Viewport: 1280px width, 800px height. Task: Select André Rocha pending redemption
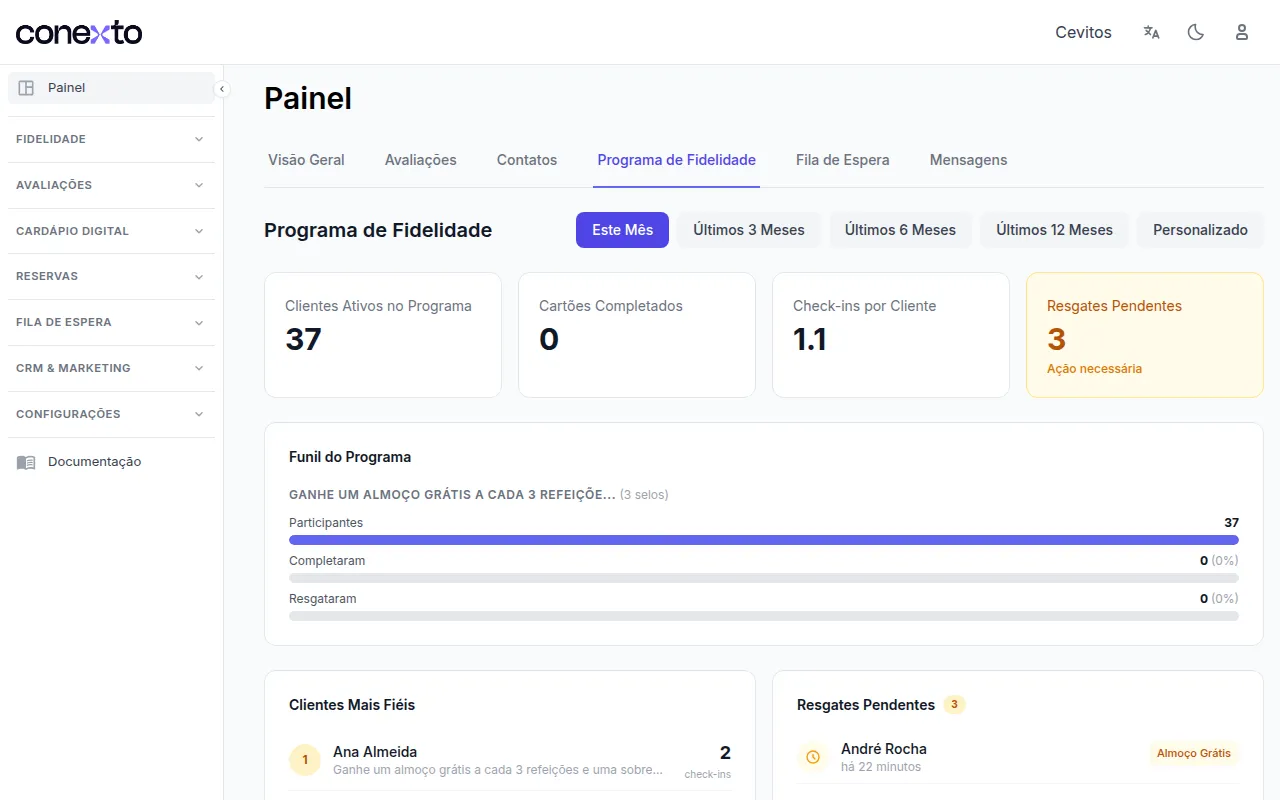1018,758
